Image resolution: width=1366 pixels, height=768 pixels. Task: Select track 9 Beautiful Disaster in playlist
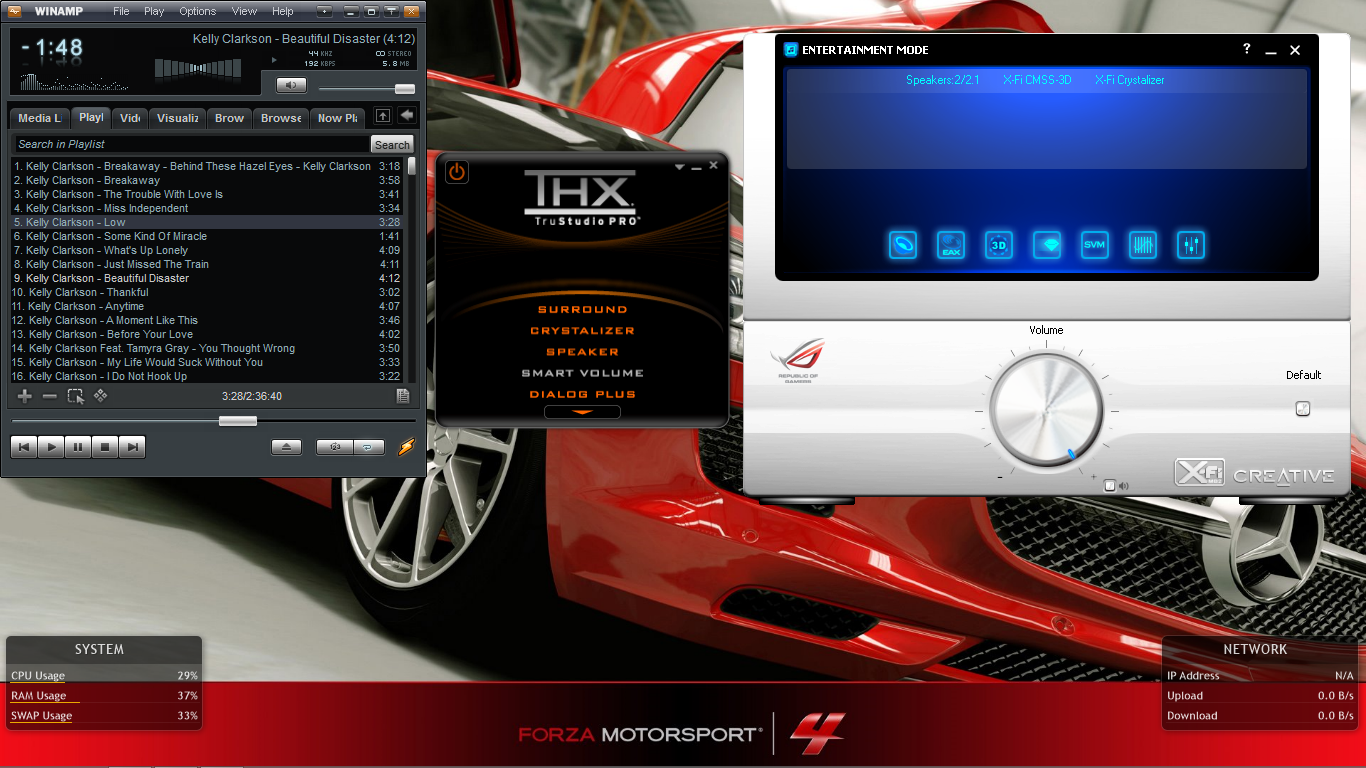(207, 278)
